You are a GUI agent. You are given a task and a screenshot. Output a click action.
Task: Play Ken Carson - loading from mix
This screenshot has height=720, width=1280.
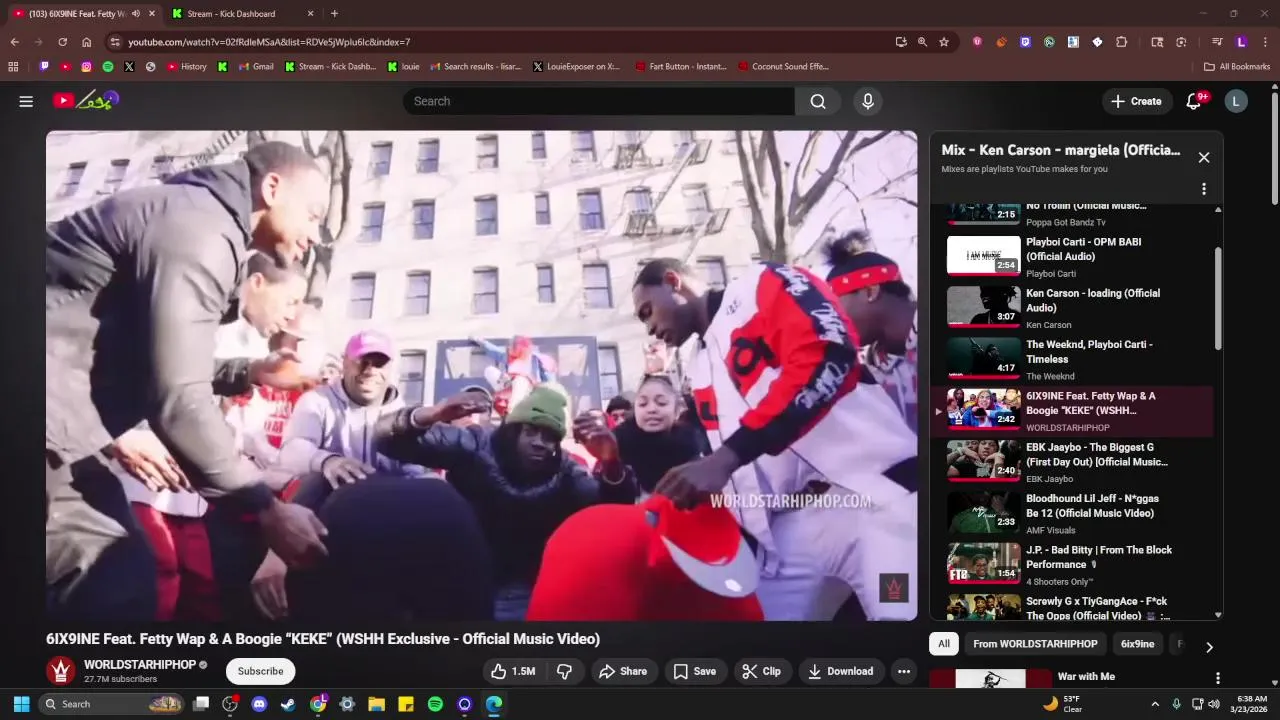(1071, 308)
